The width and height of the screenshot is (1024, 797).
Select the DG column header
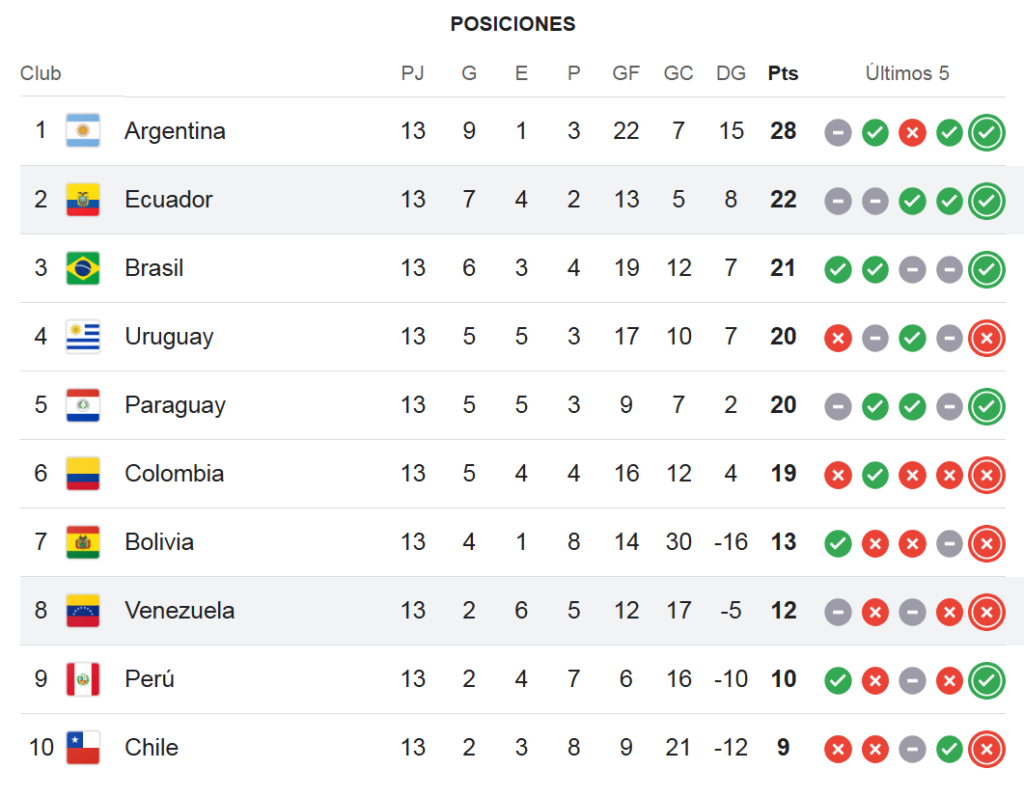tap(731, 73)
